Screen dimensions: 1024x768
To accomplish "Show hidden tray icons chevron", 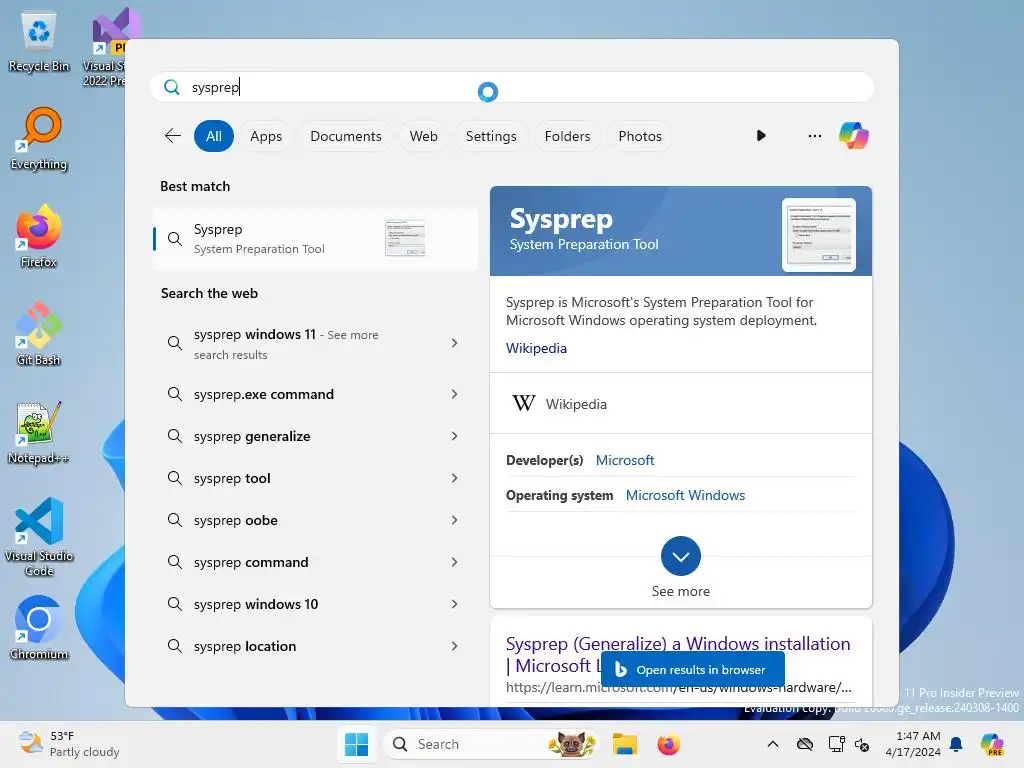I will pos(773,744).
